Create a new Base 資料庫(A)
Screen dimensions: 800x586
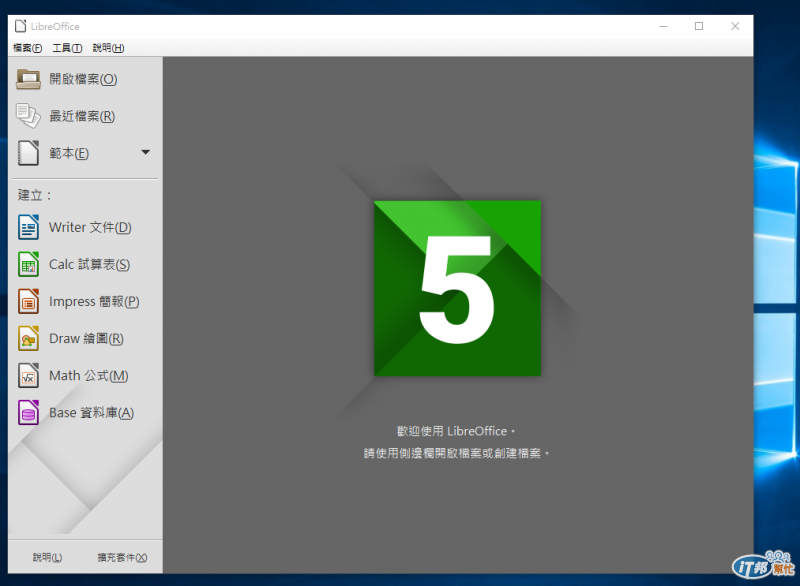92,413
